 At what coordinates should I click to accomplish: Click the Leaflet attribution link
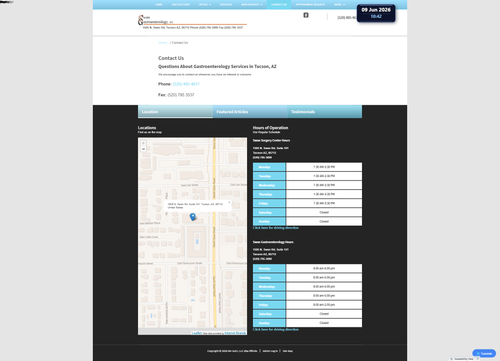click(197, 333)
